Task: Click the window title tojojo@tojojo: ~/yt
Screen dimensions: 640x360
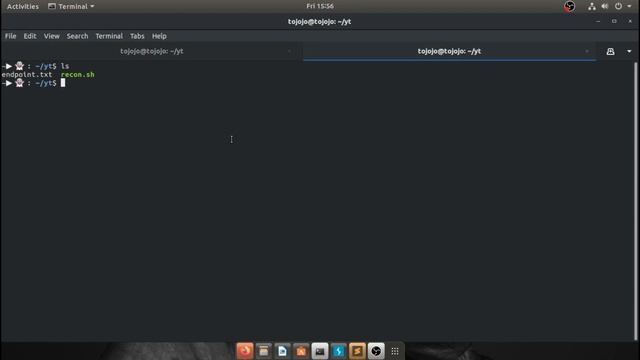Action: [320, 22]
